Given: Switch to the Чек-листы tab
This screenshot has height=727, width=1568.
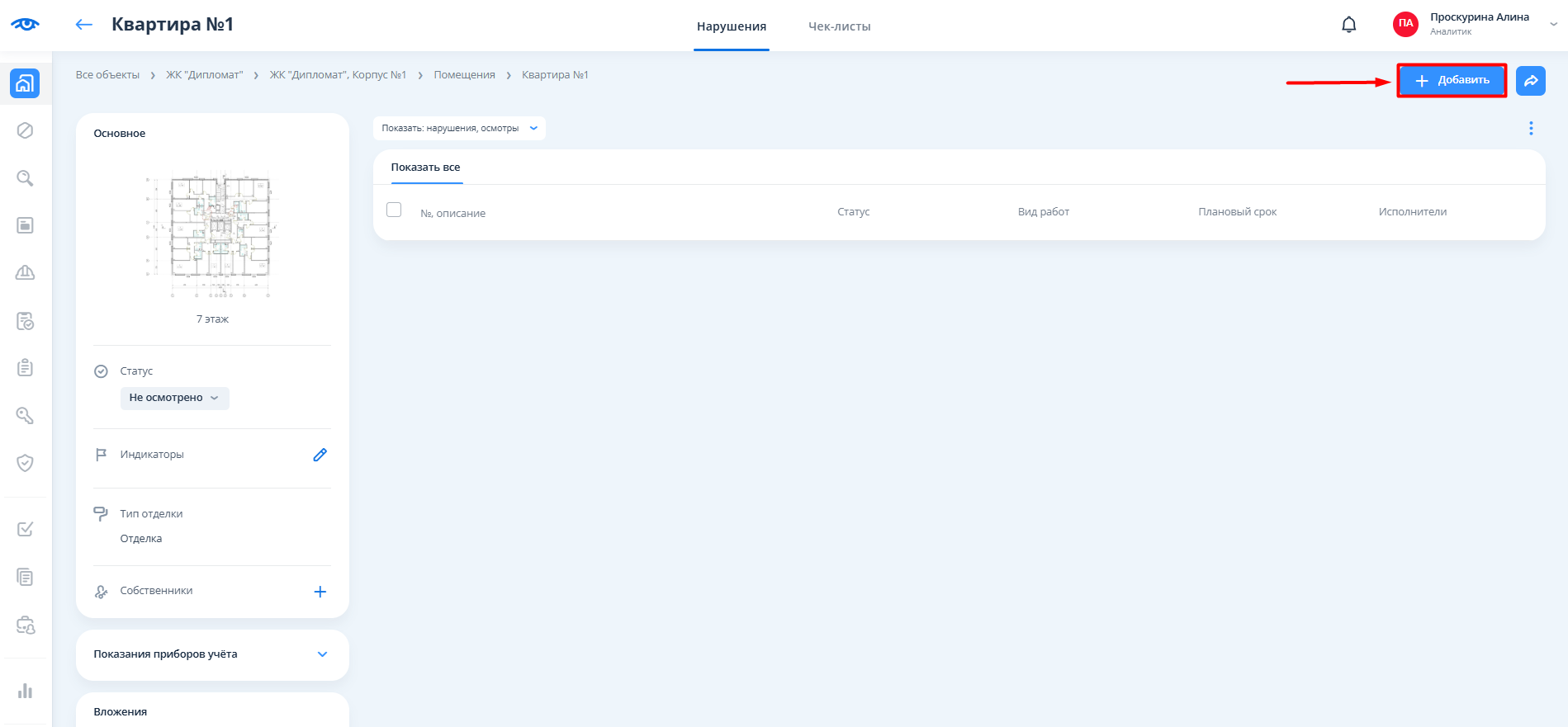Looking at the screenshot, I should point(839,26).
